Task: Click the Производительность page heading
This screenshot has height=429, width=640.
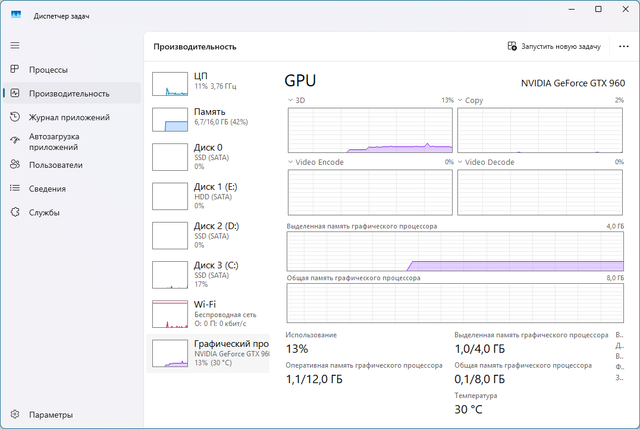Action: 195,47
